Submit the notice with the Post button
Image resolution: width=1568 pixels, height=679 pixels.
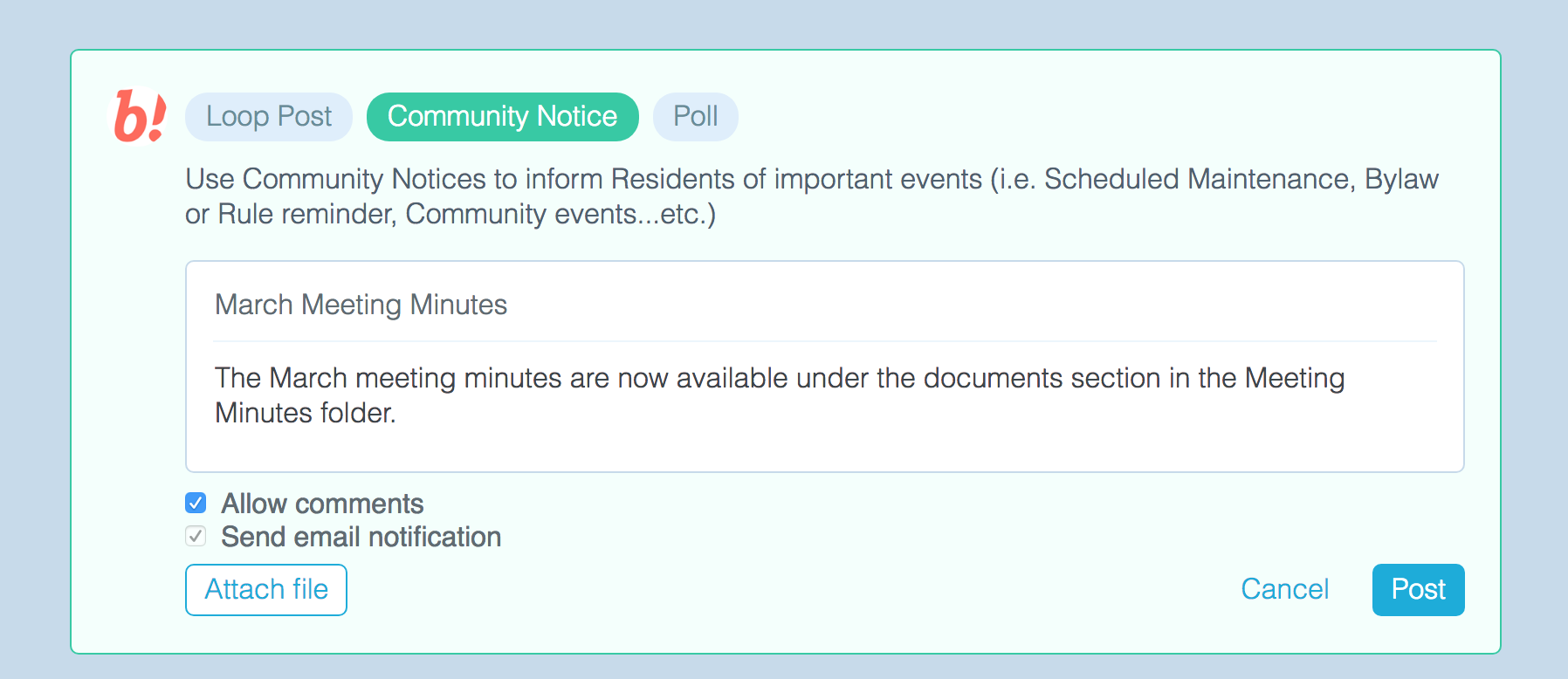point(1418,590)
